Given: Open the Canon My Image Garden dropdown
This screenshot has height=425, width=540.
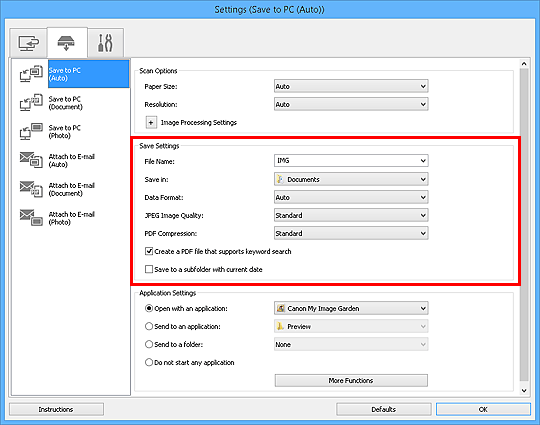Looking at the screenshot, I should pyautogui.click(x=351, y=308).
